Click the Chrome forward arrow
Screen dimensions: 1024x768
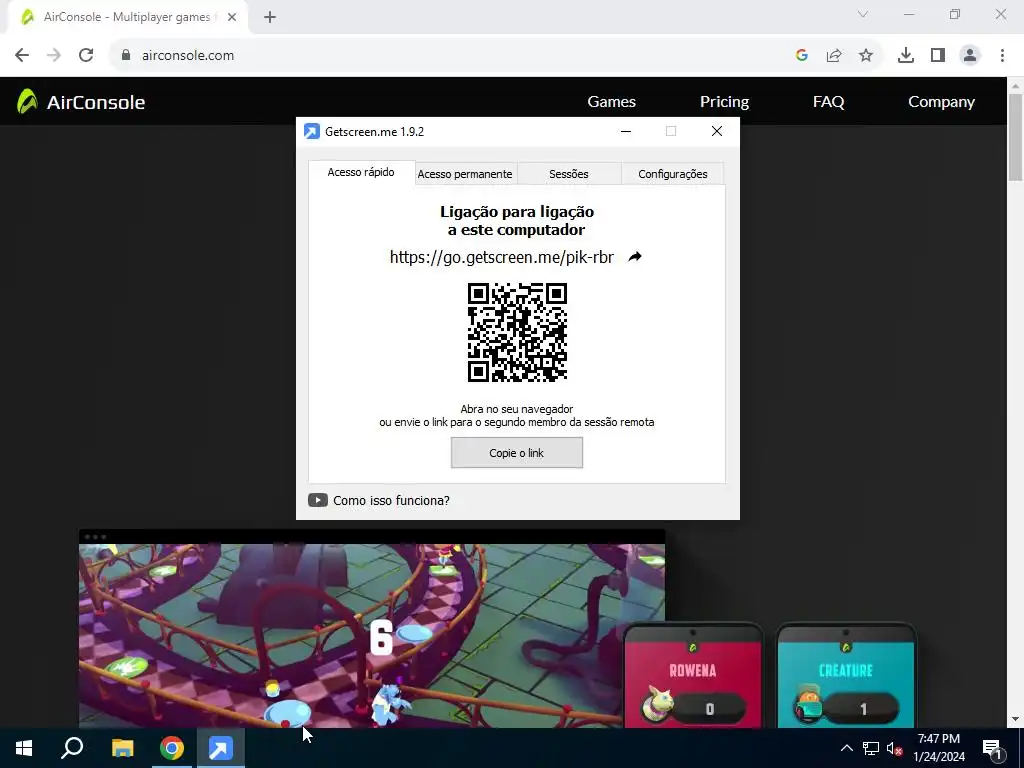[54, 55]
